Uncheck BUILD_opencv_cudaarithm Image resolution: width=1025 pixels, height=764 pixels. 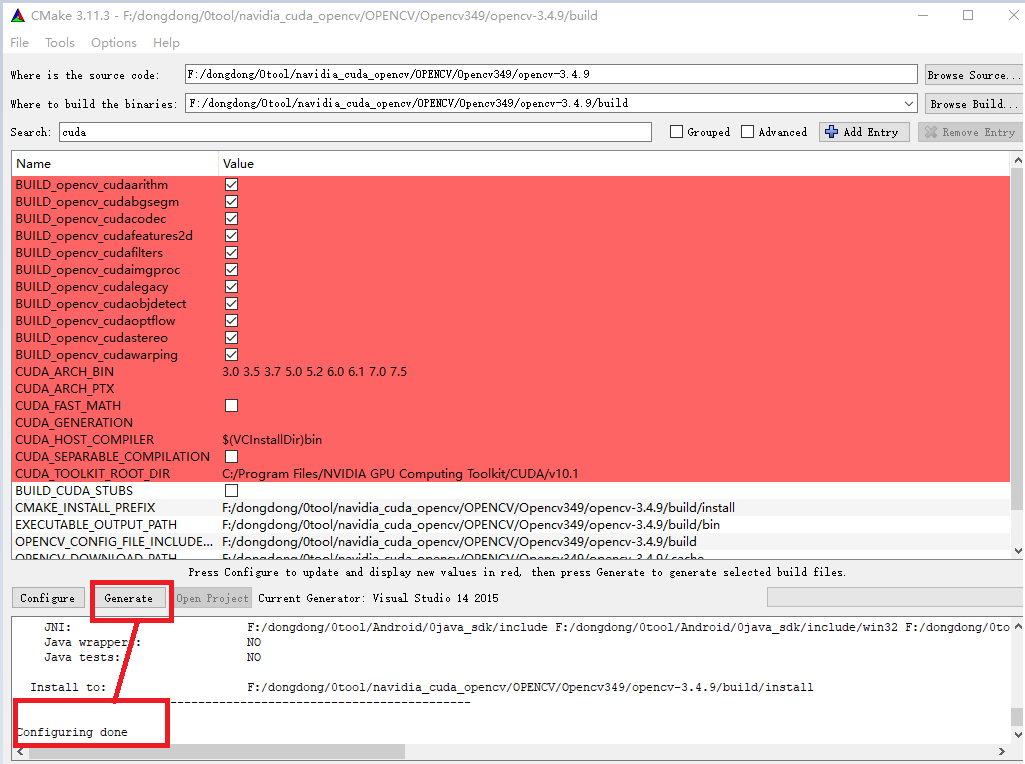[x=231, y=185]
